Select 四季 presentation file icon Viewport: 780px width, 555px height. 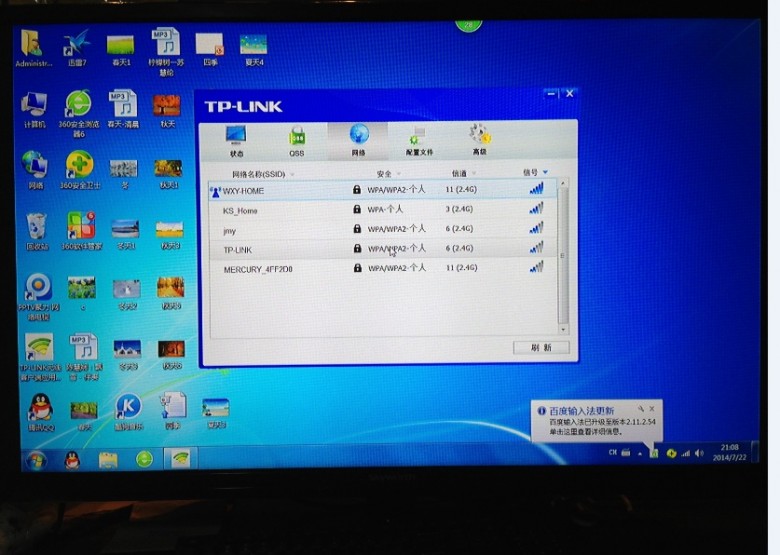tap(210, 50)
